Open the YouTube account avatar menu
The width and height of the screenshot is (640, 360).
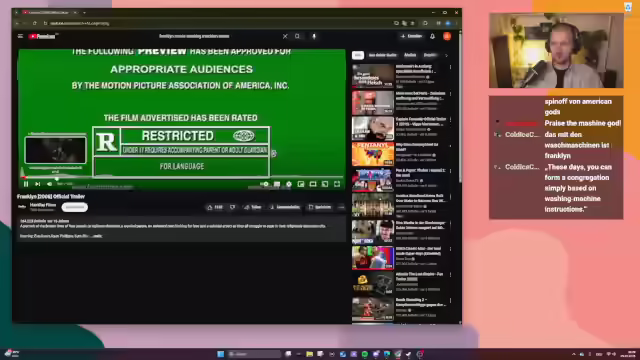447,36
